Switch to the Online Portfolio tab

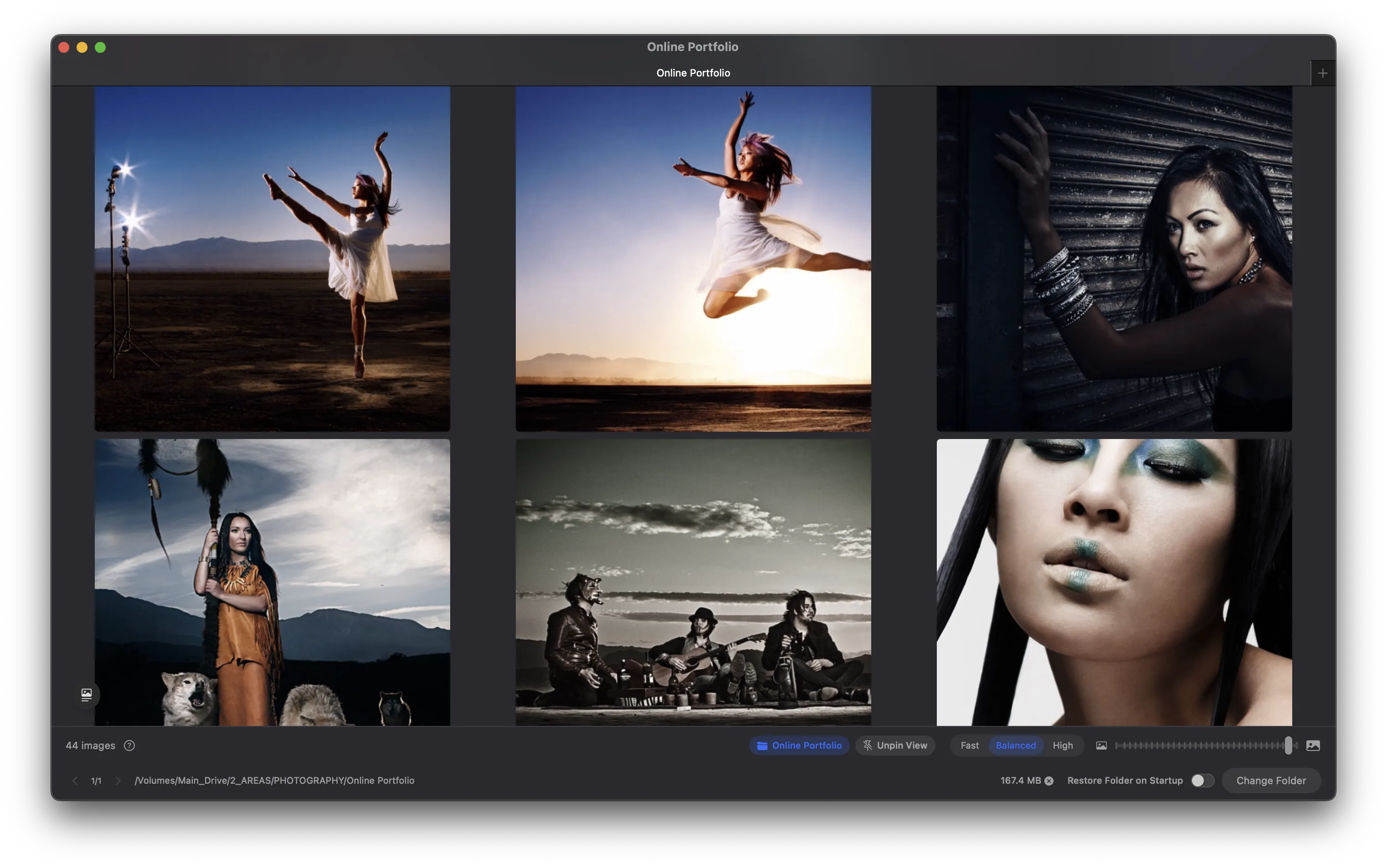pyautogui.click(x=693, y=73)
